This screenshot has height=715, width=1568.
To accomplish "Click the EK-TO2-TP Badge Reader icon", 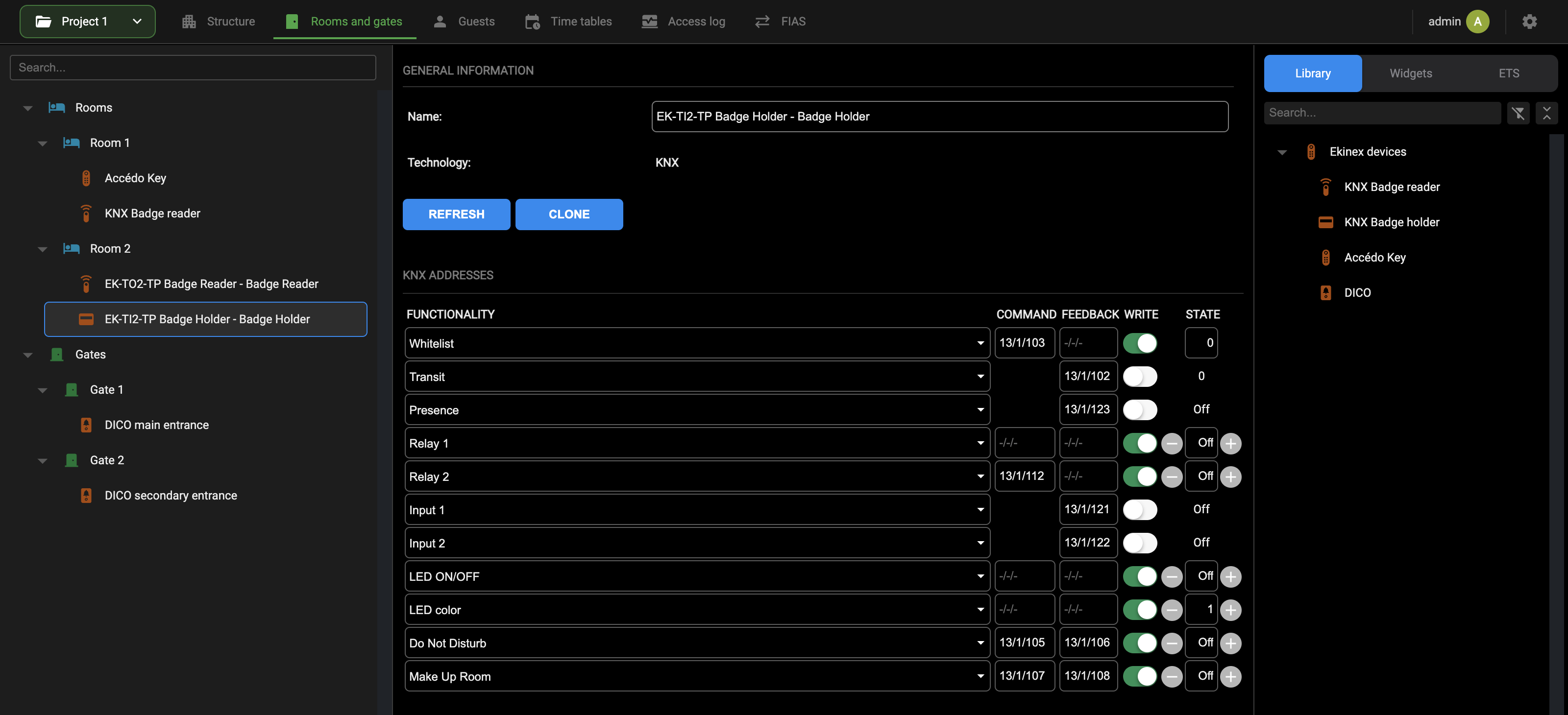I will coord(86,284).
